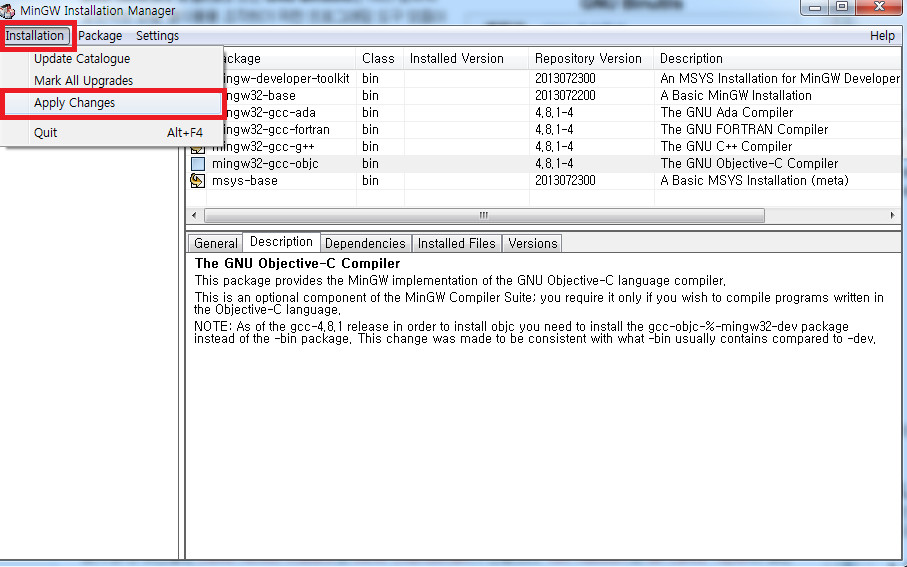This screenshot has height=567, width=907.
Task: Click the MinGW application icon in title bar
Action: click(8, 10)
